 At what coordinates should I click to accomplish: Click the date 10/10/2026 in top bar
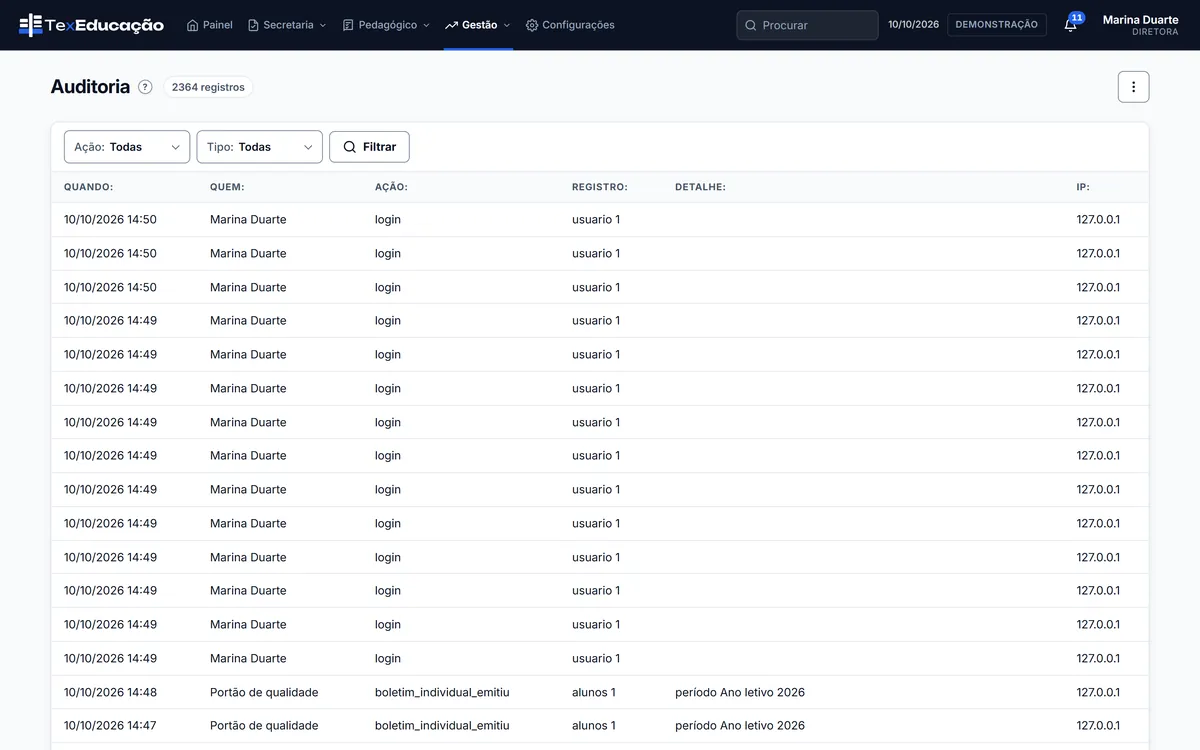coord(913,25)
